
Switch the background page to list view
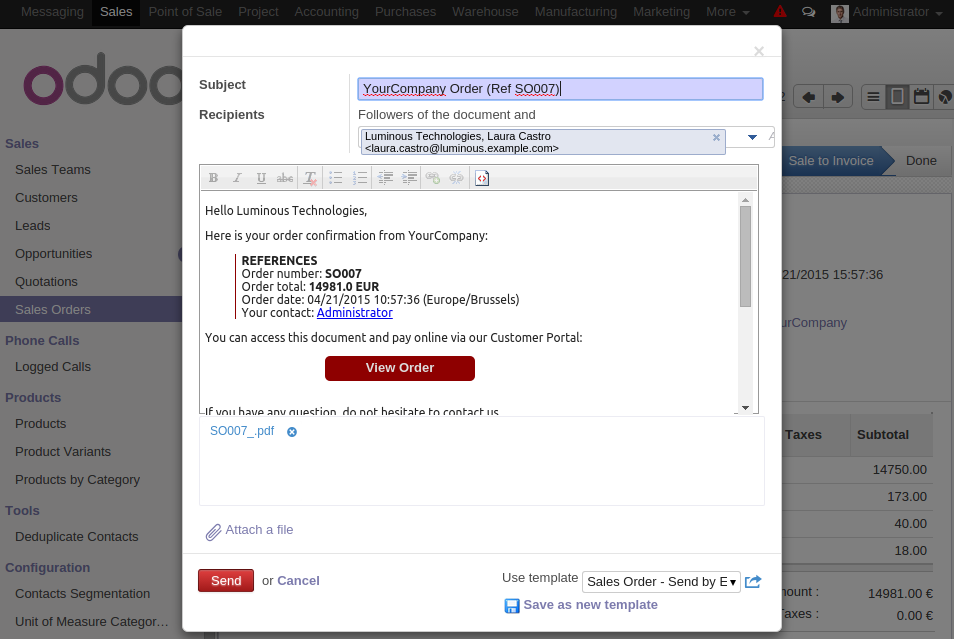tap(873, 97)
